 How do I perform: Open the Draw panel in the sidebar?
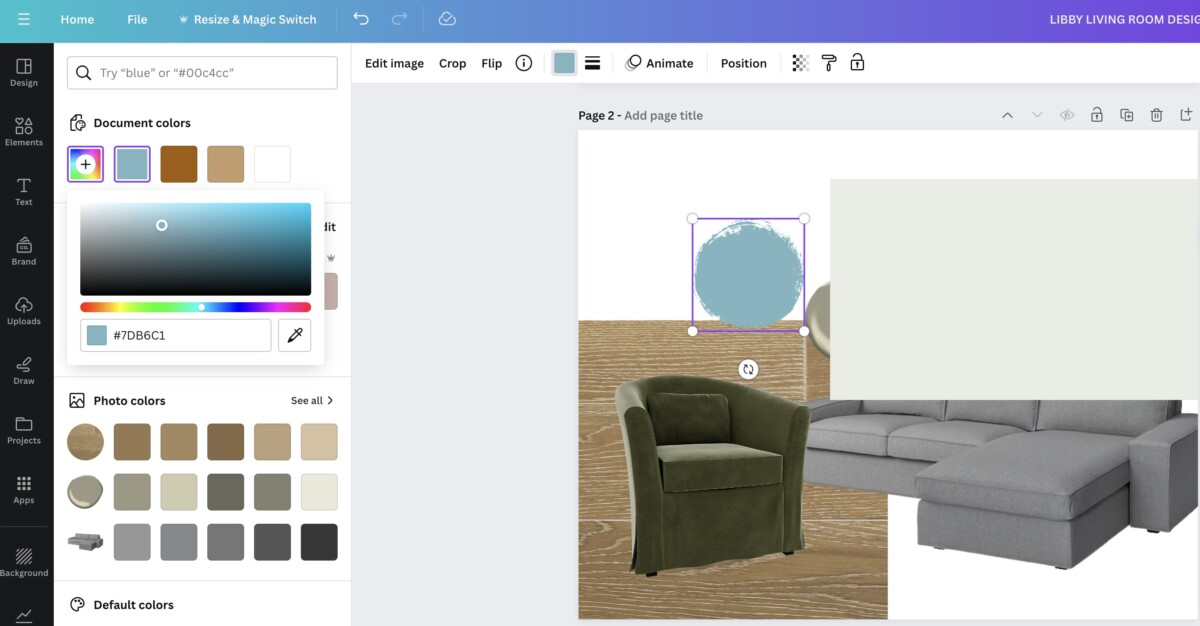tap(23, 369)
